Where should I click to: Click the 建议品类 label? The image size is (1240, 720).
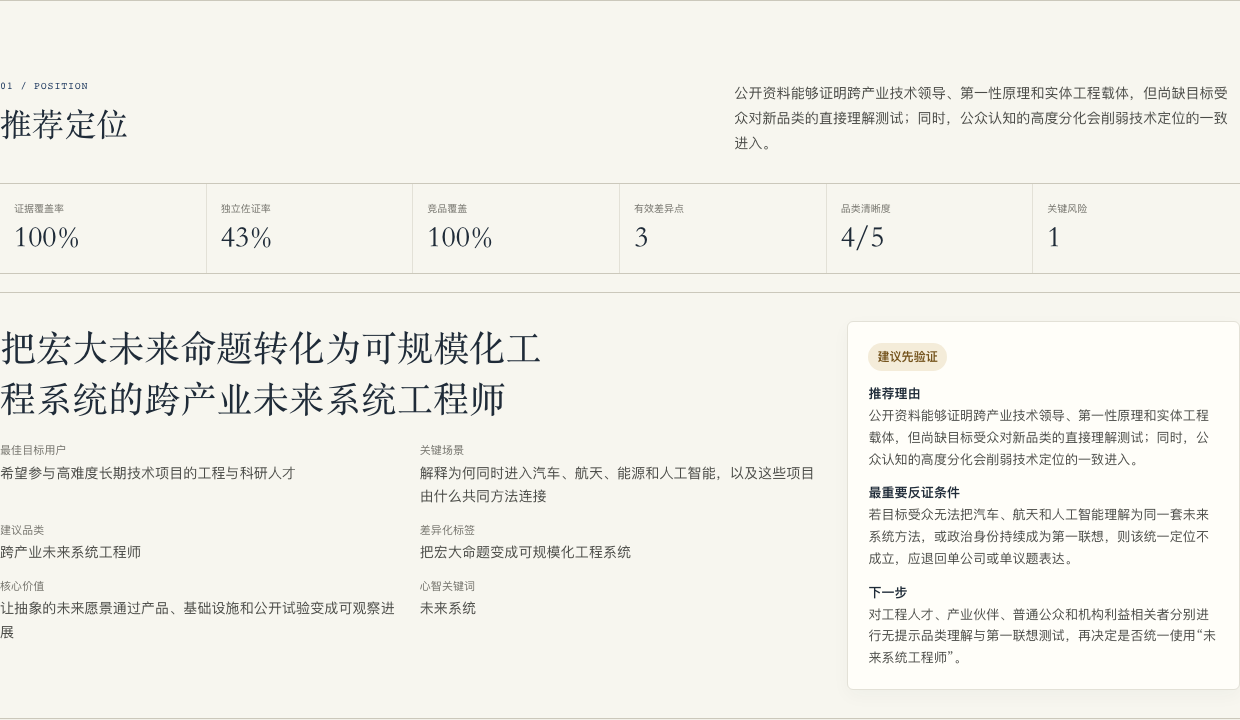(22, 530)
